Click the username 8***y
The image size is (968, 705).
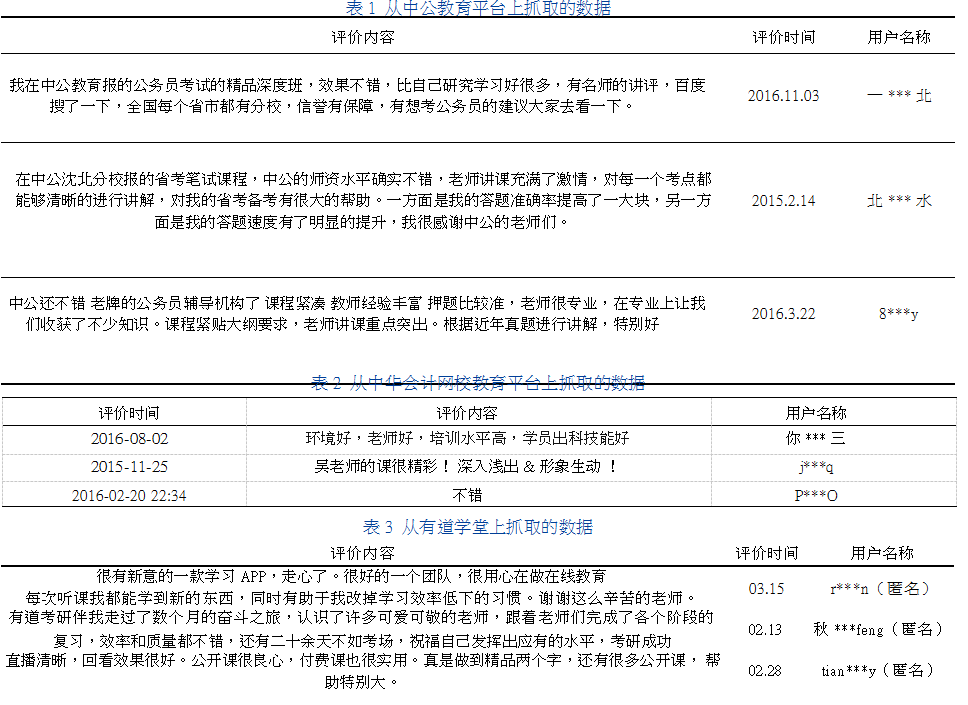tap(899, 314)
